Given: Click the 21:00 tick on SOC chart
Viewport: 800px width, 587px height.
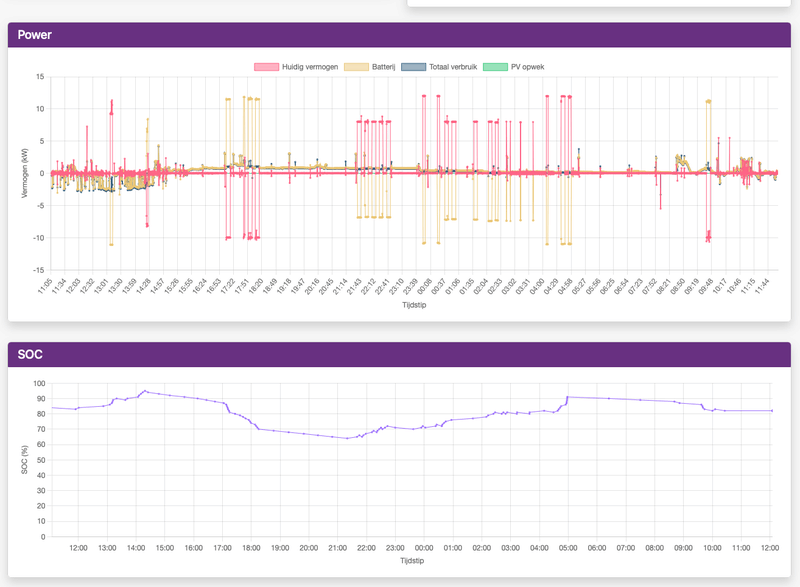Looking at the screenshot, I should [x=337, y=548].
